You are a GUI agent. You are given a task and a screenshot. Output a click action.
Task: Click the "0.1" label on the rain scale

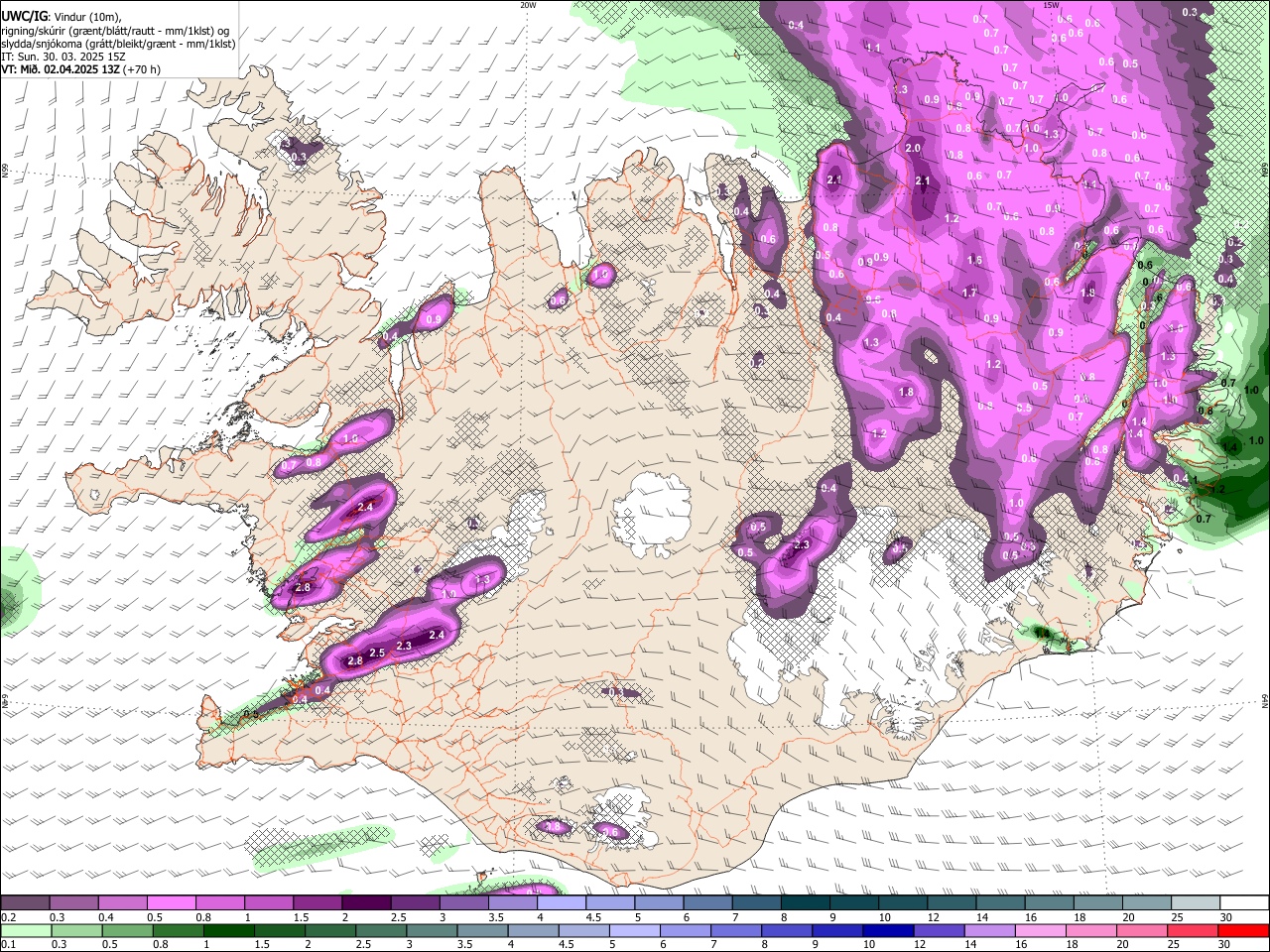pyautogui.click(x=8, y=945)
